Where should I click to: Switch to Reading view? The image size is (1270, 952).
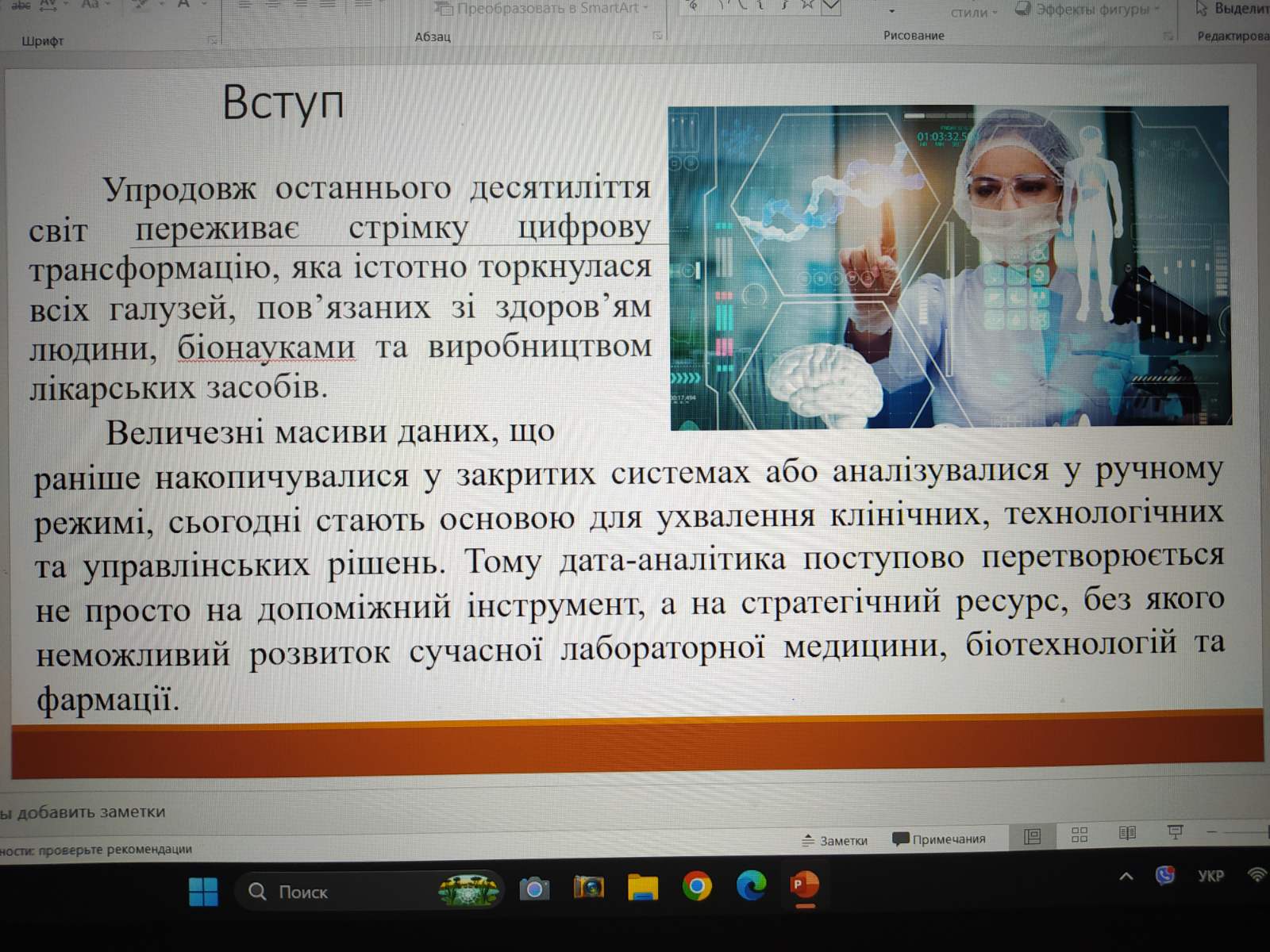1127,833
